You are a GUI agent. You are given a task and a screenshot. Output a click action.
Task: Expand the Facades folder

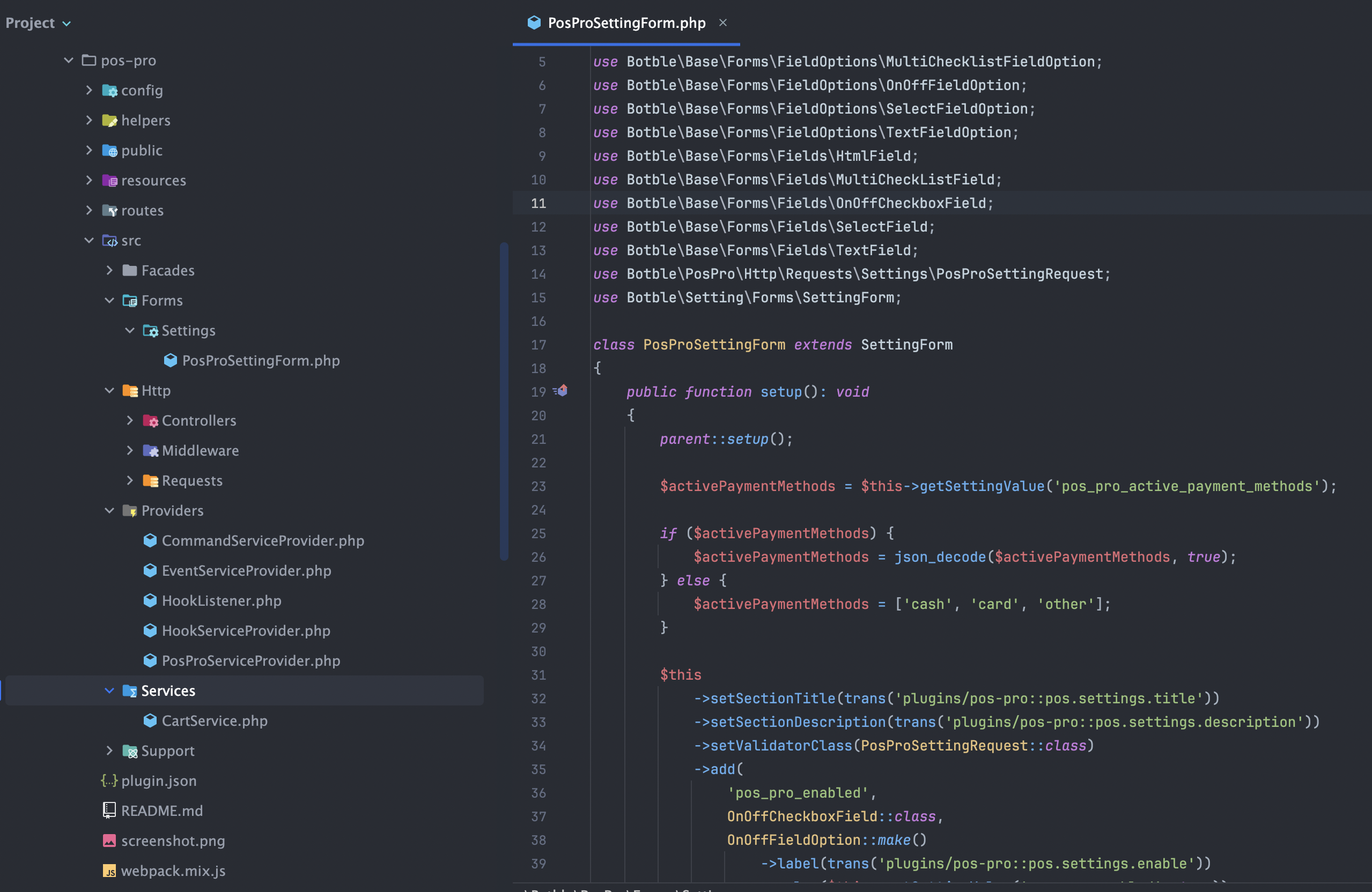point(109,270)
